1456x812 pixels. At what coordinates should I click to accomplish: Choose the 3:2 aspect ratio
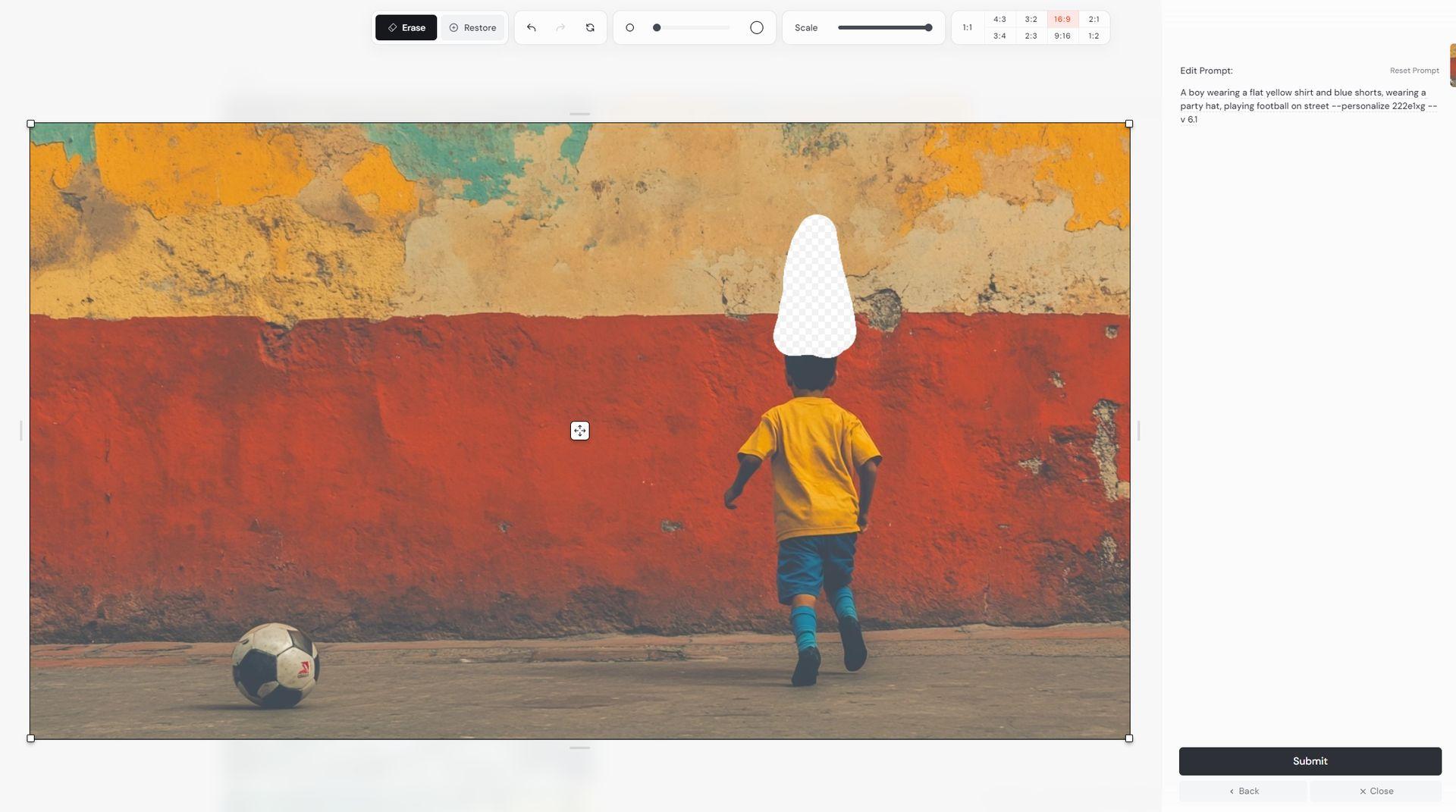click(x=1031, y=20)
